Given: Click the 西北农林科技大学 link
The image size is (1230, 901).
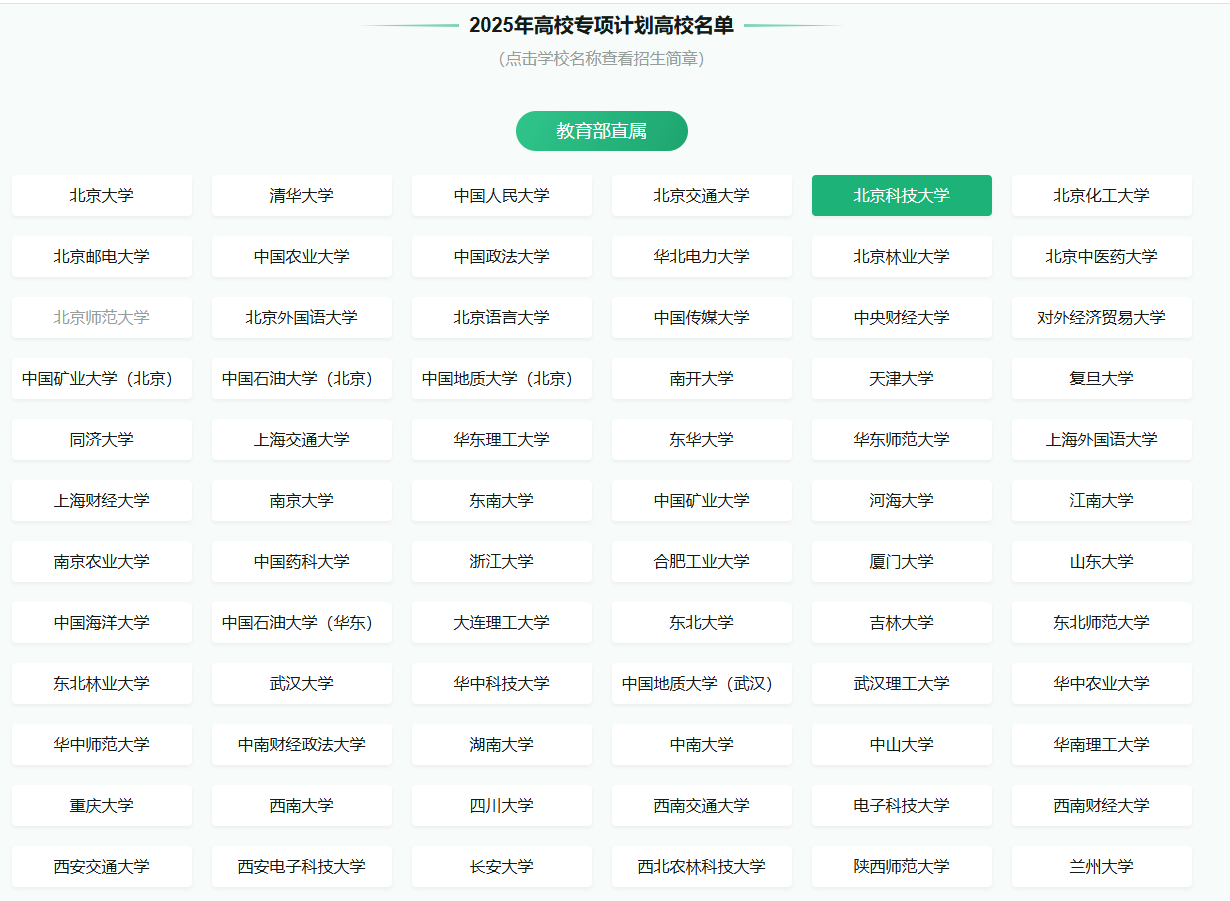Looking at the screenshot, I should coord(701,867).
